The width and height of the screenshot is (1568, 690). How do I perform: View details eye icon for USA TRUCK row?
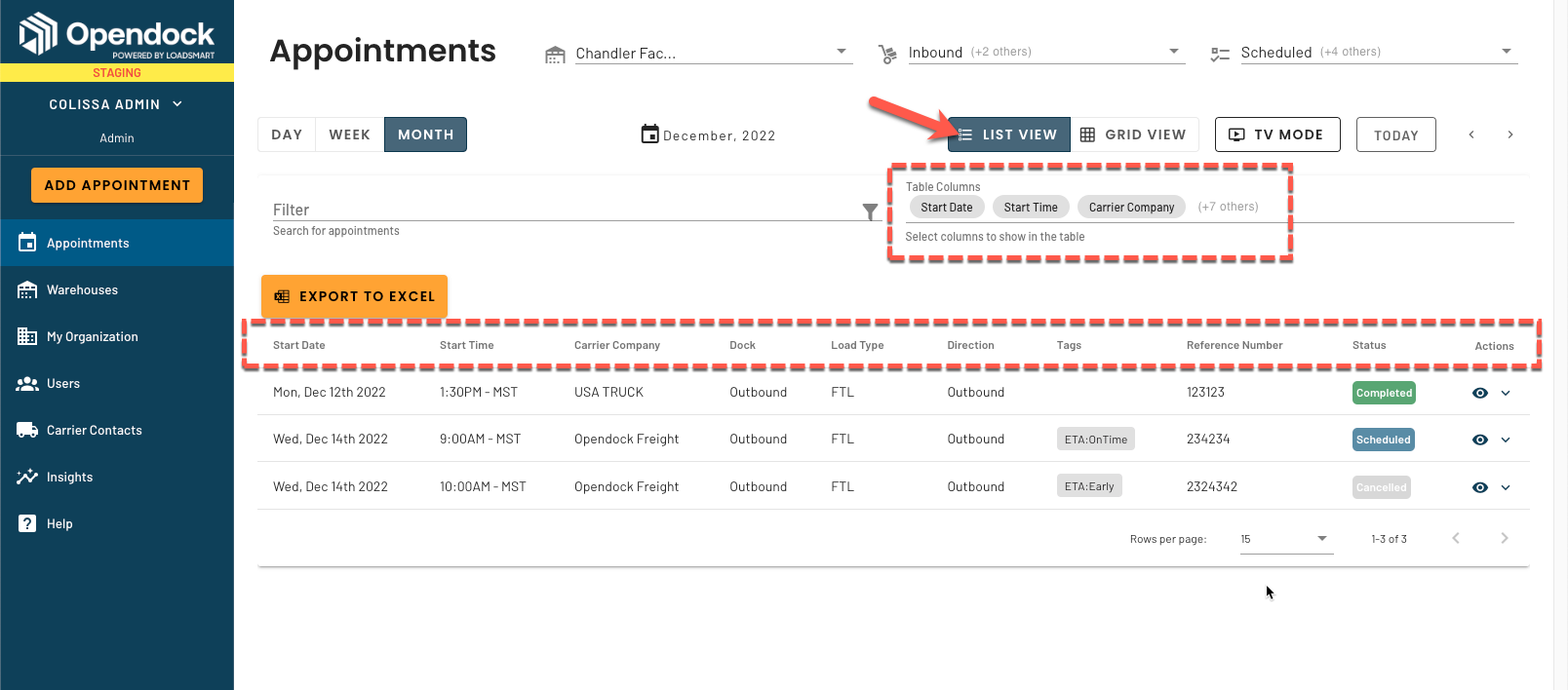tap(1480, 393)
